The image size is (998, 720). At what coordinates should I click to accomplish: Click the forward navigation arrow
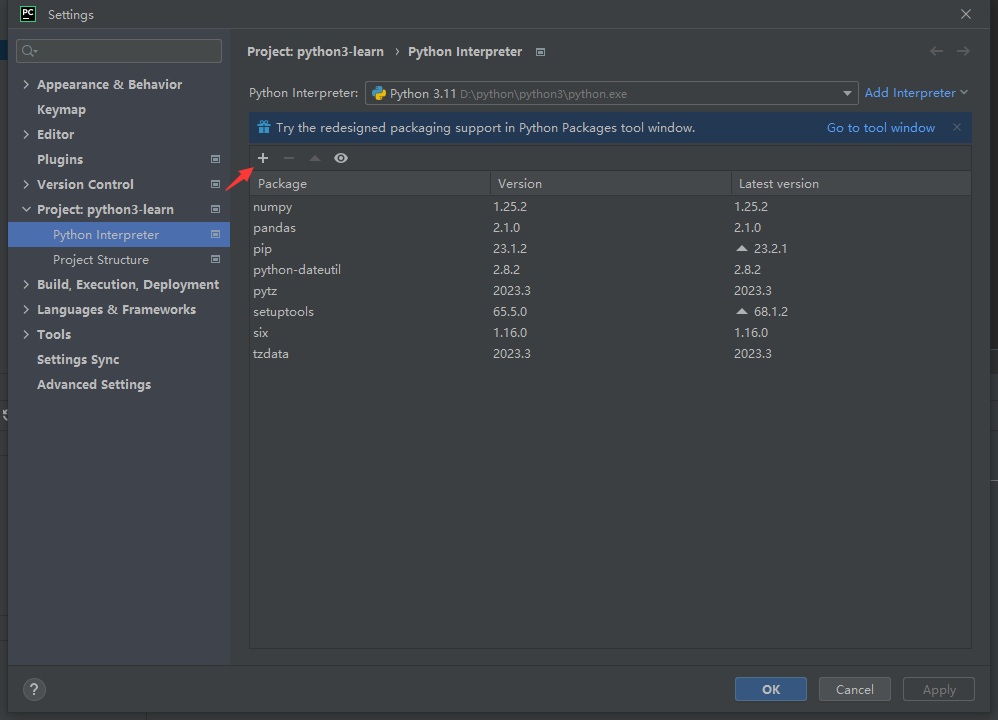(x=963, y=51)
